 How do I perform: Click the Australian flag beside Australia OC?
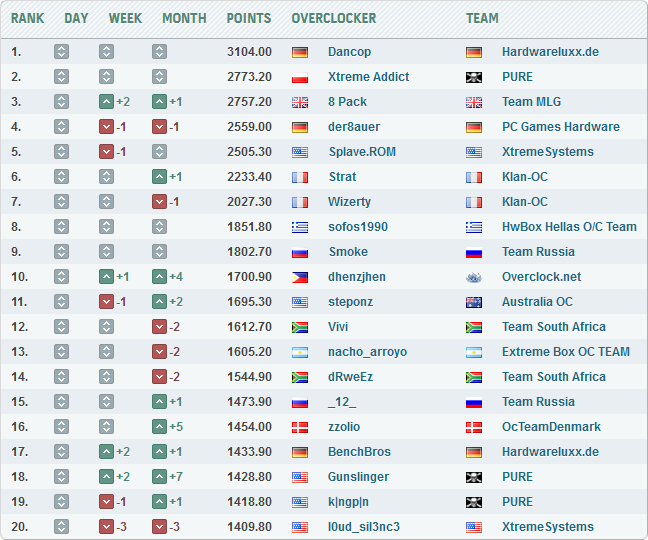[x=474, y=302]
